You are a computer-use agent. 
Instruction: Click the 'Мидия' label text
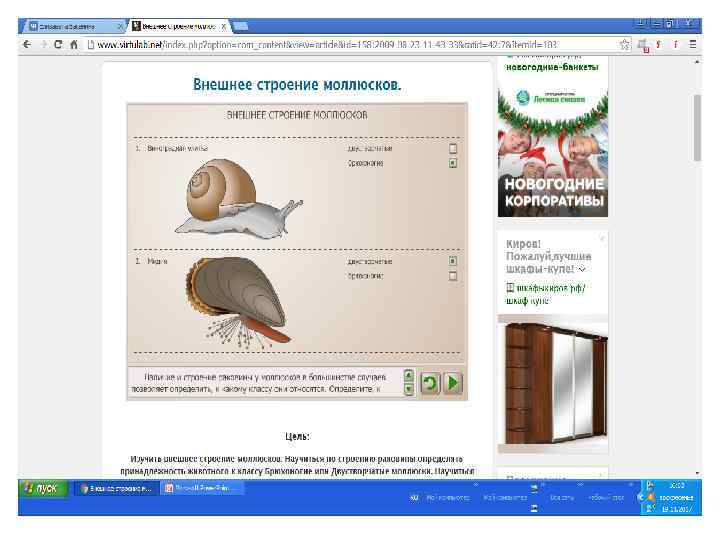[157, 261]
